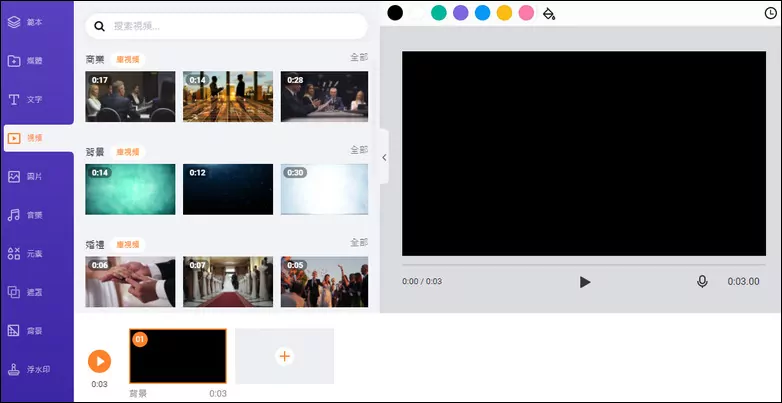The height and width of the screenshot is (403, 782).
Task: Select the 0:06 wedding ring video
Action: click(x=130, y=282)
